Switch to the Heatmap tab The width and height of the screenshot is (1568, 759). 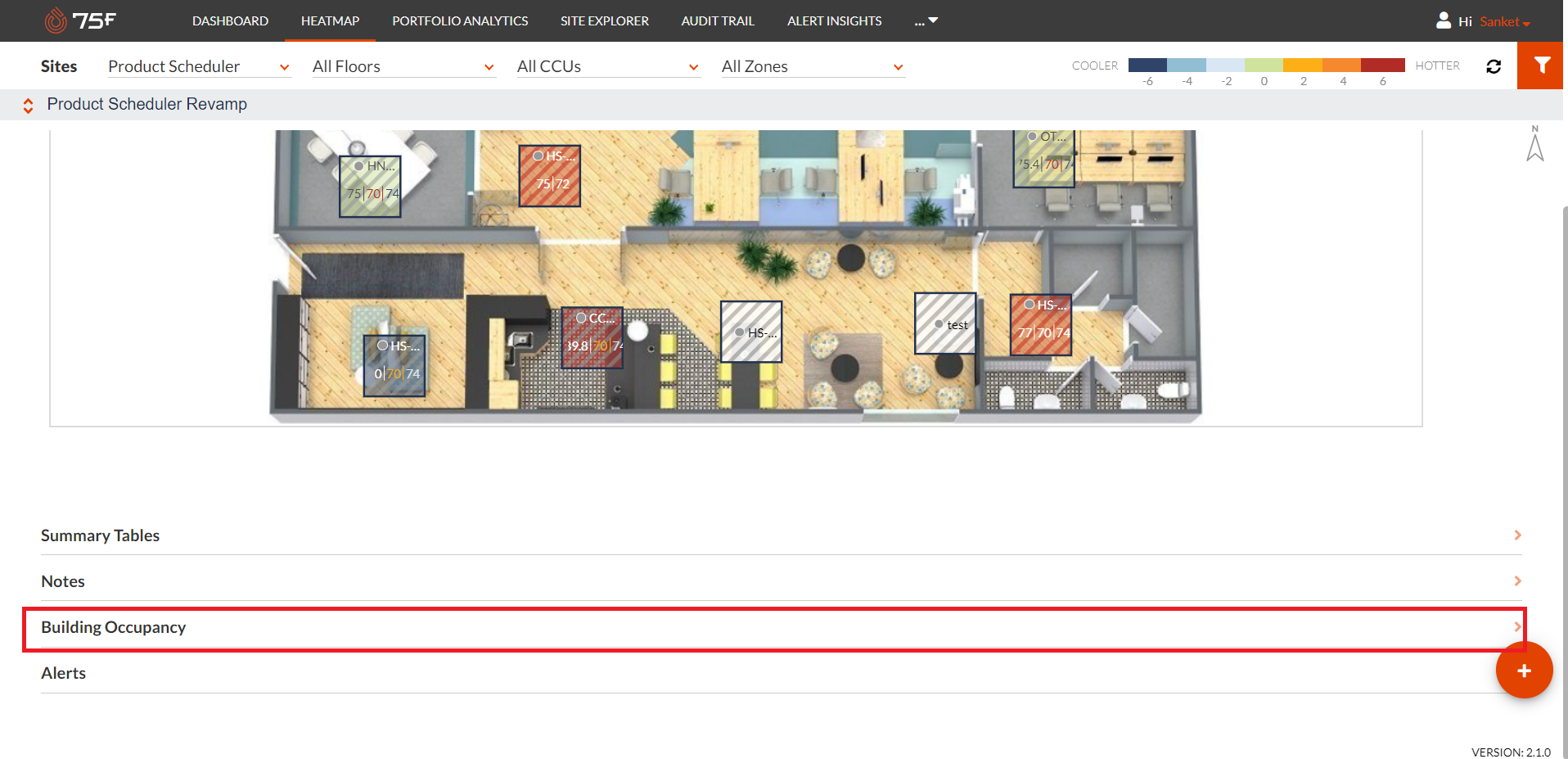point(330,20)
